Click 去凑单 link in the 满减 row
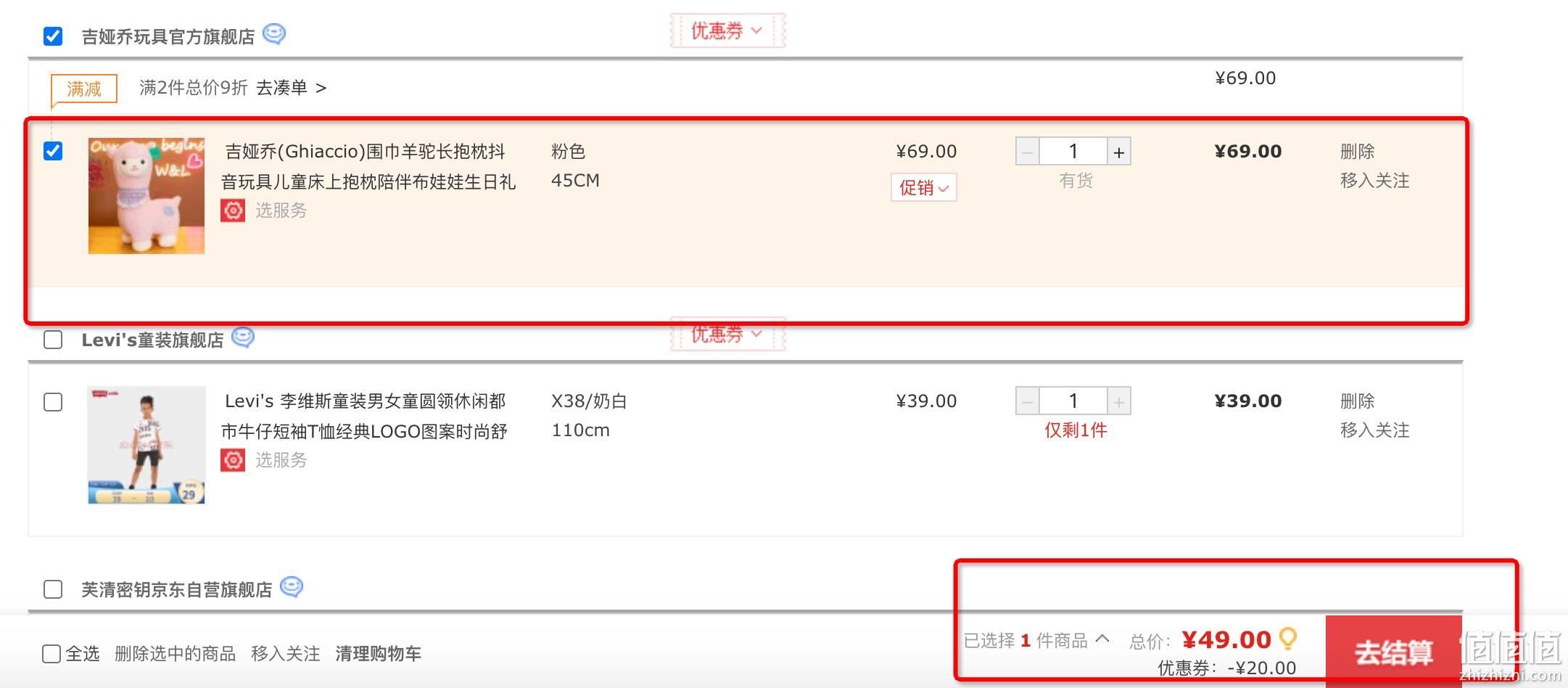Screen dimensions: 1568x688 coord(292,88)
